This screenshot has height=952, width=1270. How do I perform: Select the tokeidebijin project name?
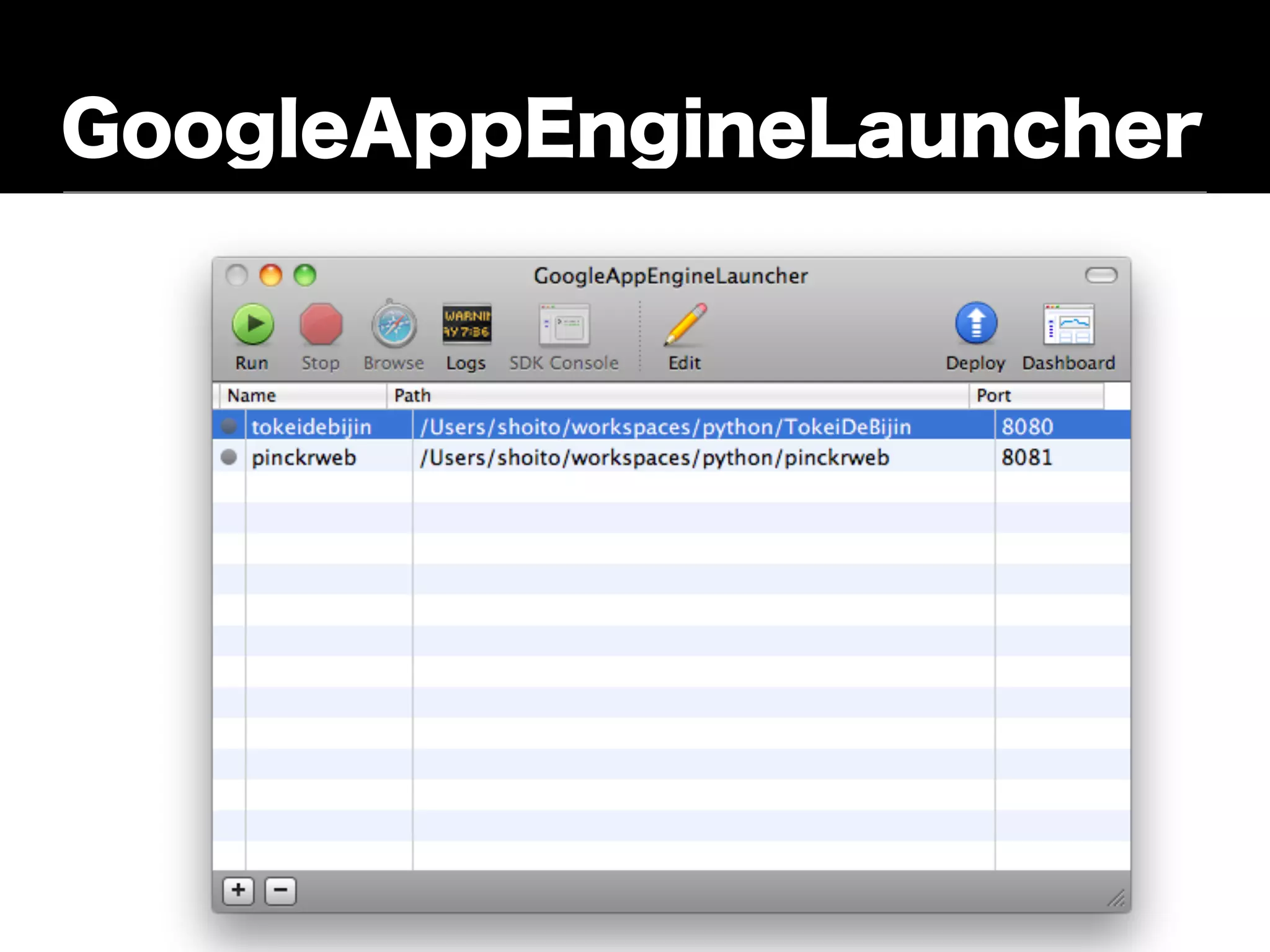click(311, 426)
